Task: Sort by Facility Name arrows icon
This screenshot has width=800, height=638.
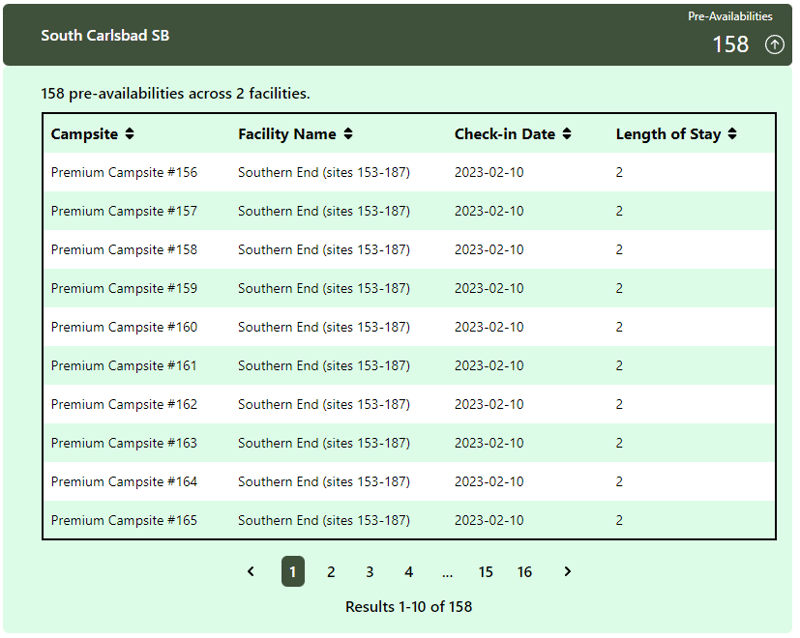Action: [348, 134]
